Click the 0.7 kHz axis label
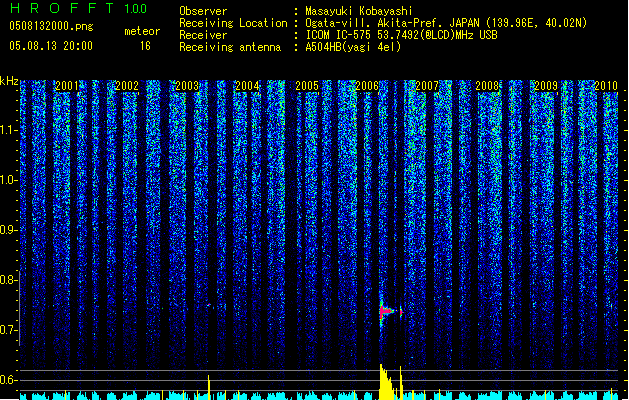The image size is (629, 400). pos(8,330)
